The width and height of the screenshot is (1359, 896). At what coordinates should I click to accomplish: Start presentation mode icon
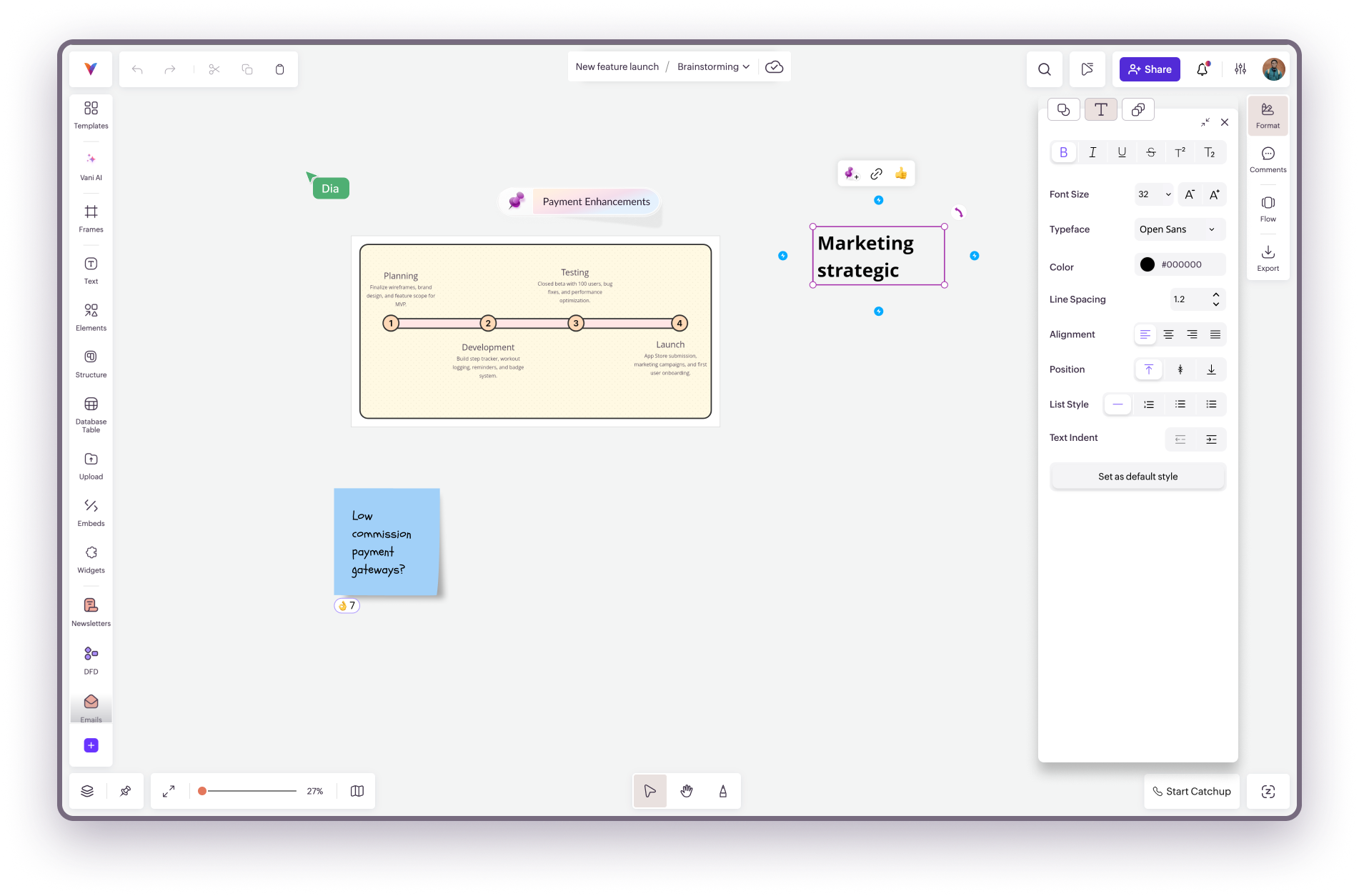[x=1087, y=69]
